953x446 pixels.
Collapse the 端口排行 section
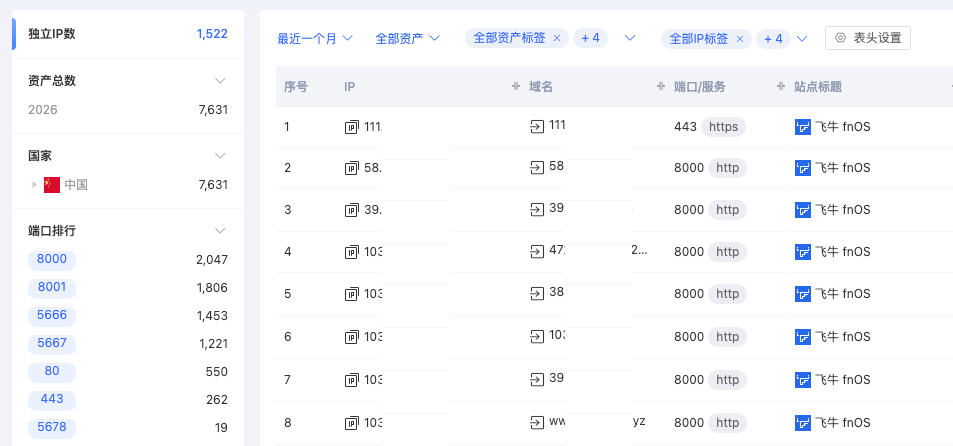[221, 230]
